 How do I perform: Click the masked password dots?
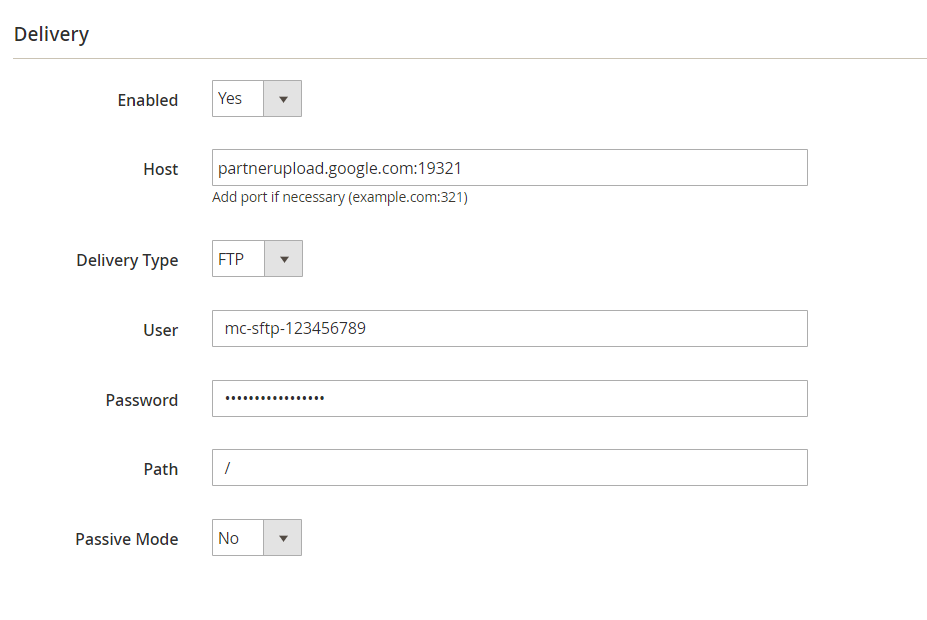point(274,398)
